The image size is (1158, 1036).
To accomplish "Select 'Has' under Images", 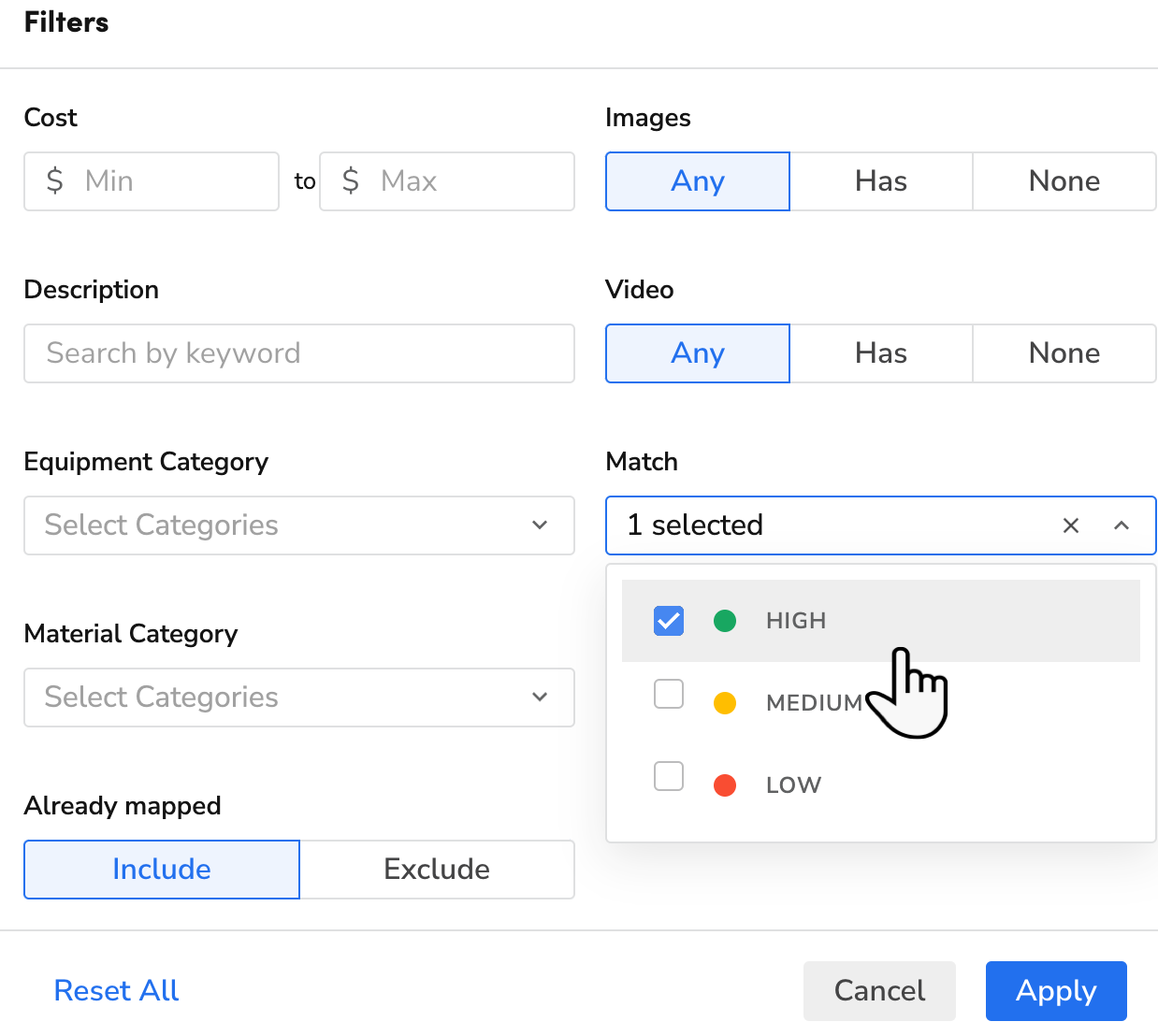I will click(881, 181).
